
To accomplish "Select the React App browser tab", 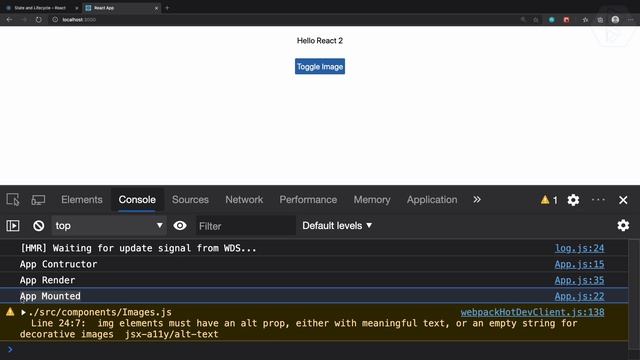I will click(121, 8).
